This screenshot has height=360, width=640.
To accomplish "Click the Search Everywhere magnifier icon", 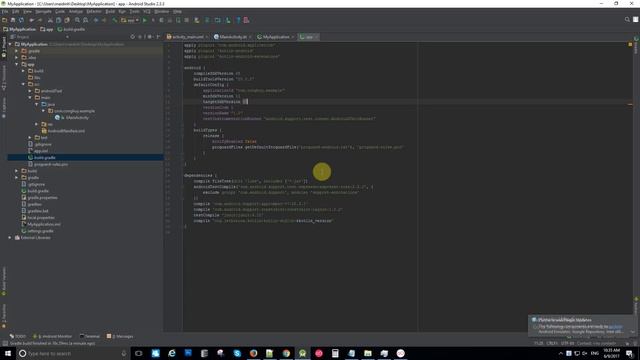I will pos(627,19).
